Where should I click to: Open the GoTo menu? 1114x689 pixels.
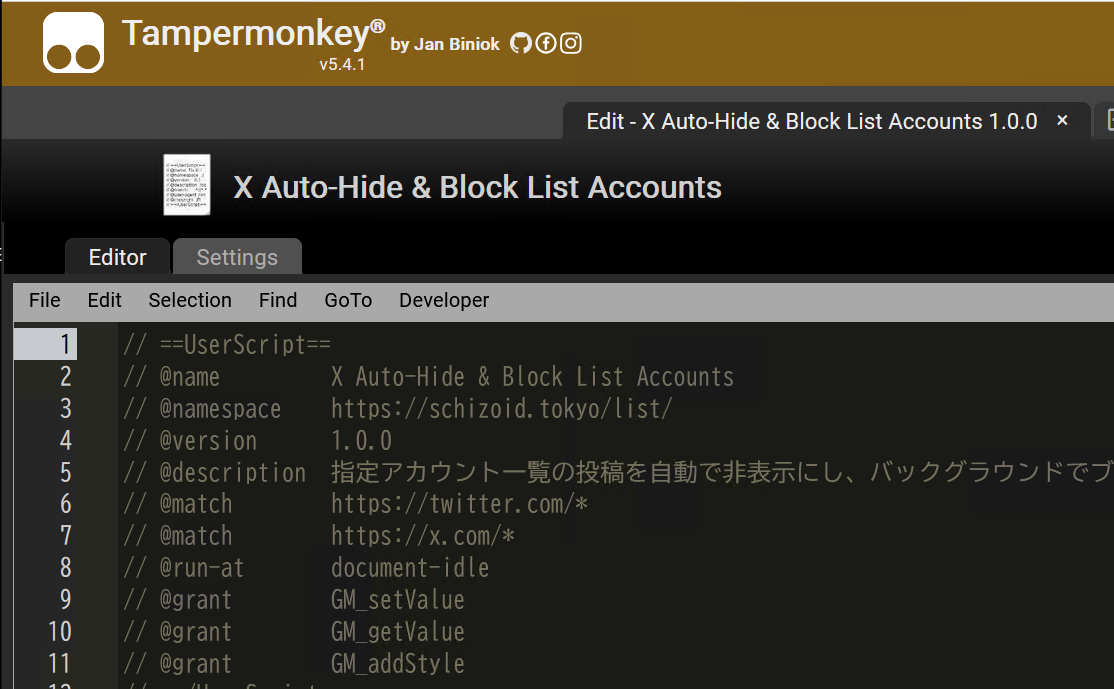348,300
